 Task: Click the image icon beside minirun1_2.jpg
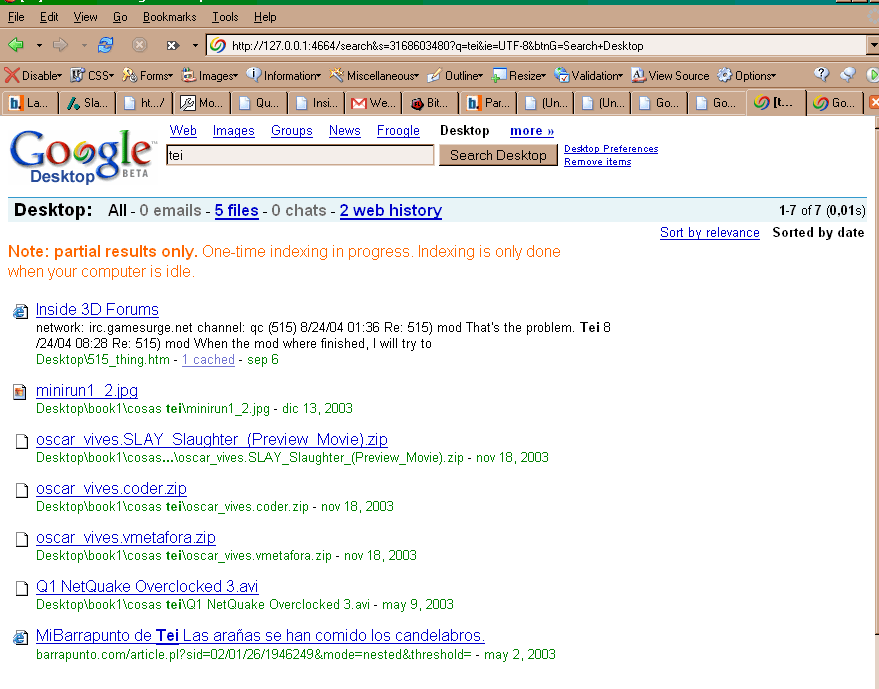pyautogui.click(x=20, y=392)
